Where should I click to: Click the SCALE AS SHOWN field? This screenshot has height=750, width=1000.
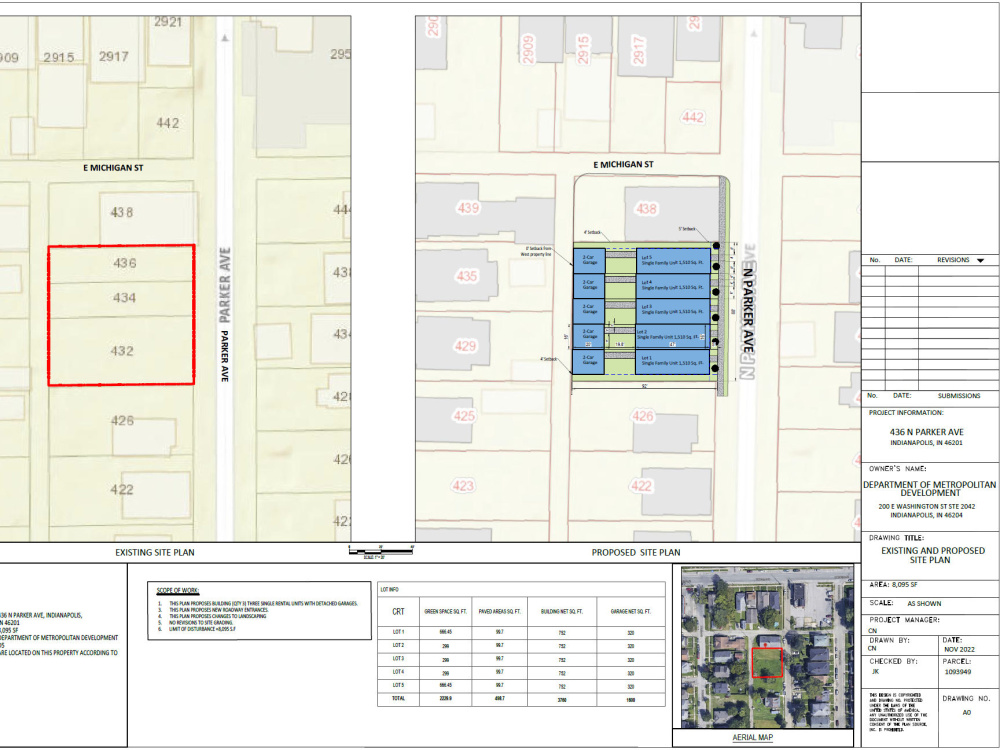[905, 603]
